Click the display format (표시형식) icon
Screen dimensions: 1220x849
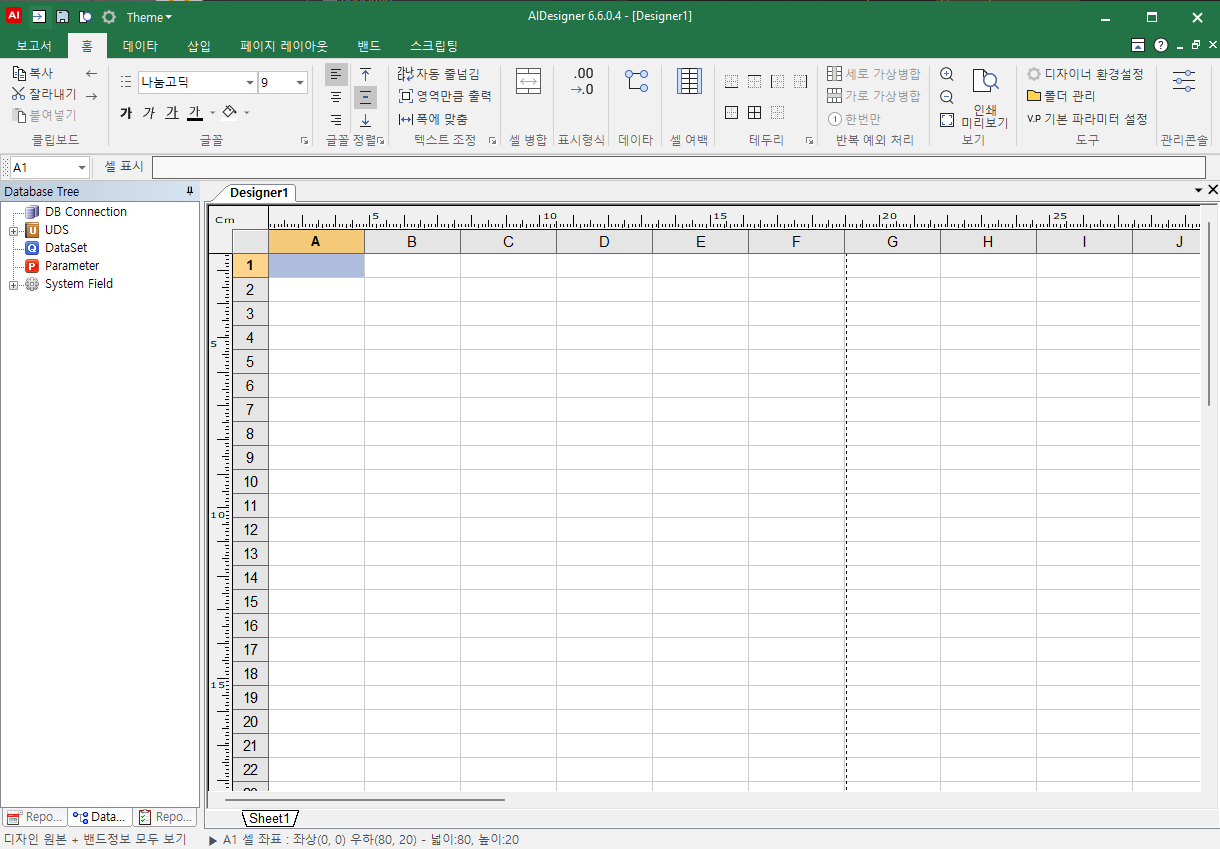582,82
